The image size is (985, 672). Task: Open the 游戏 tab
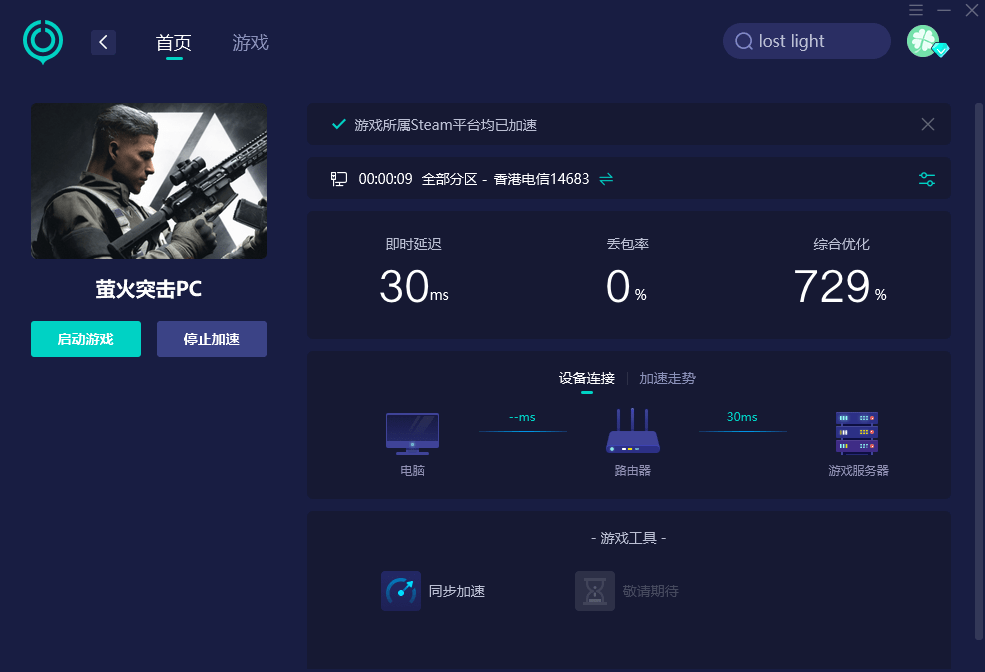pos(250,43)
